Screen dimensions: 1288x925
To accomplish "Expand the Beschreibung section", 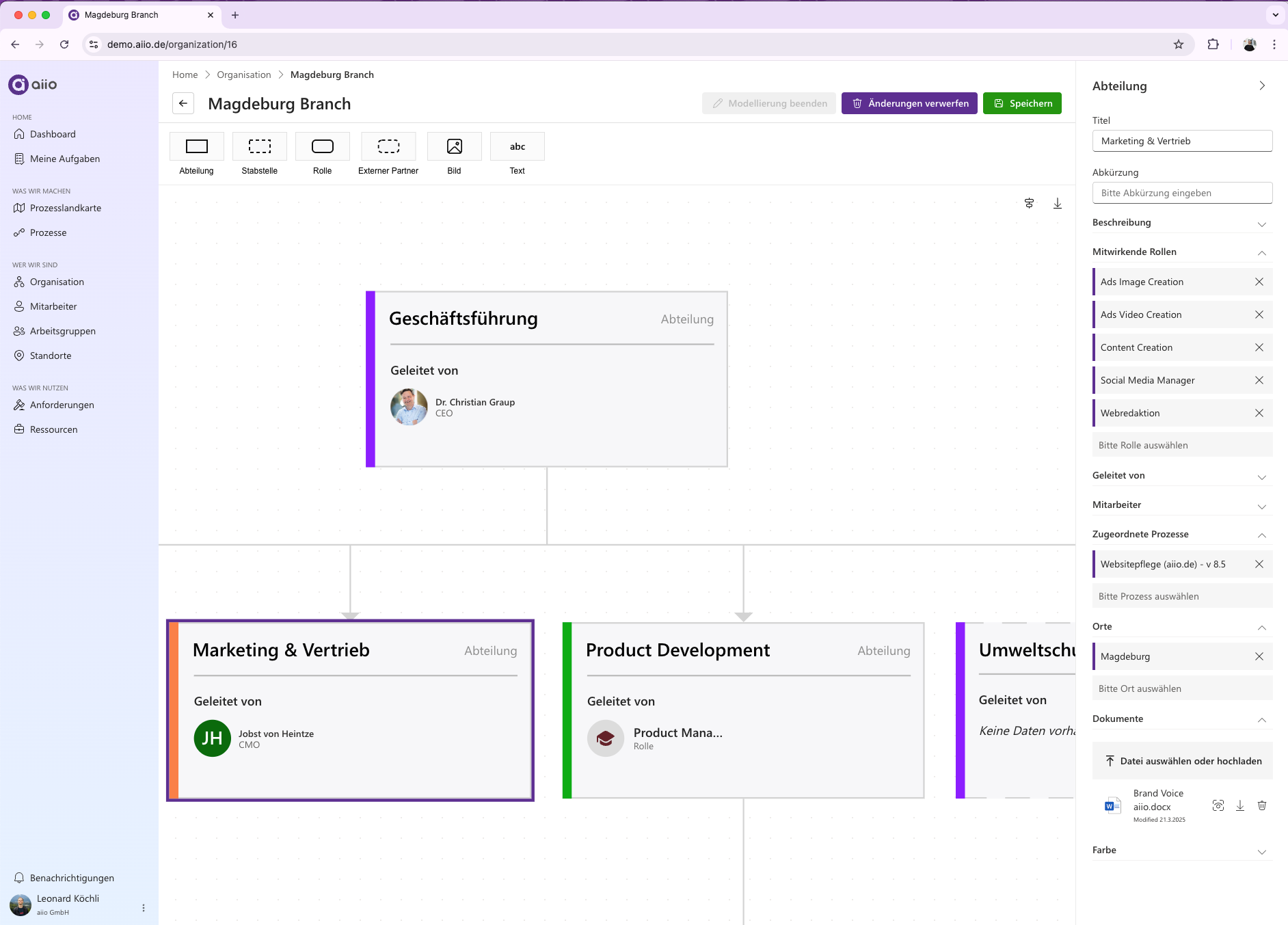I will [1262, 224].
